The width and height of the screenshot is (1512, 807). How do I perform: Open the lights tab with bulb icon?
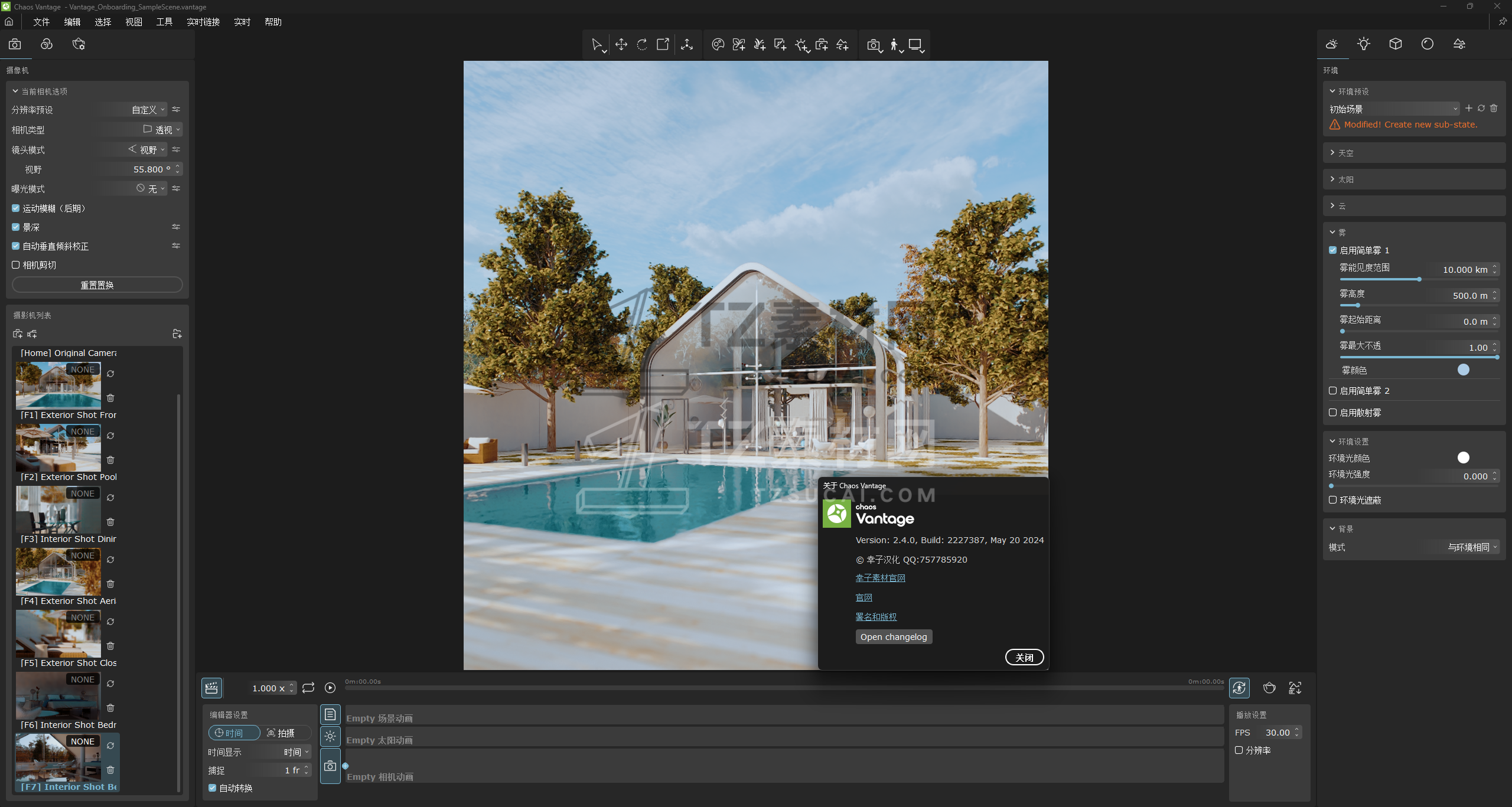click(1363, 44)
